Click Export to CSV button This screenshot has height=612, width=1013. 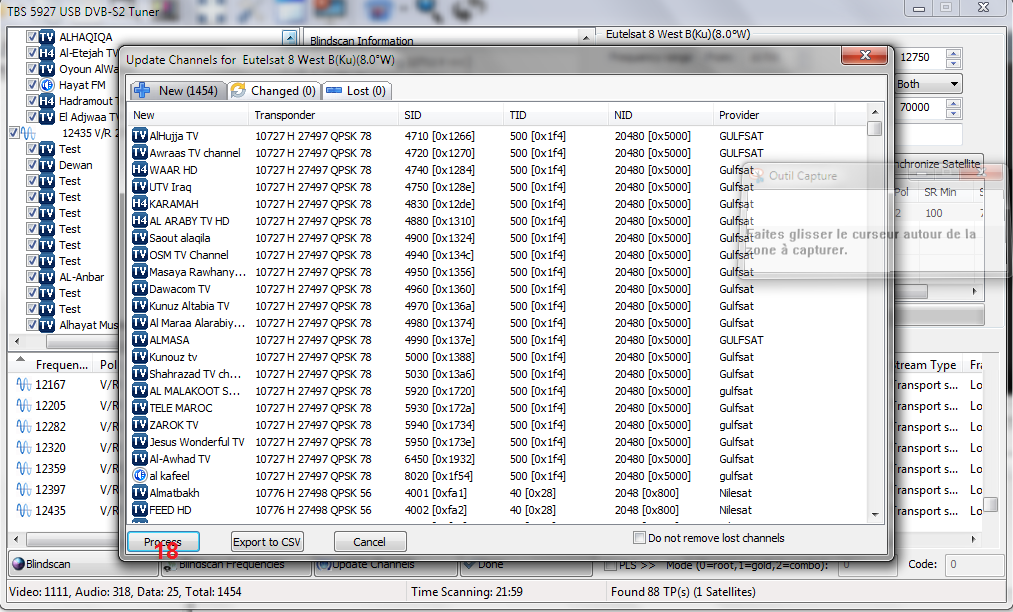point(267,542)
